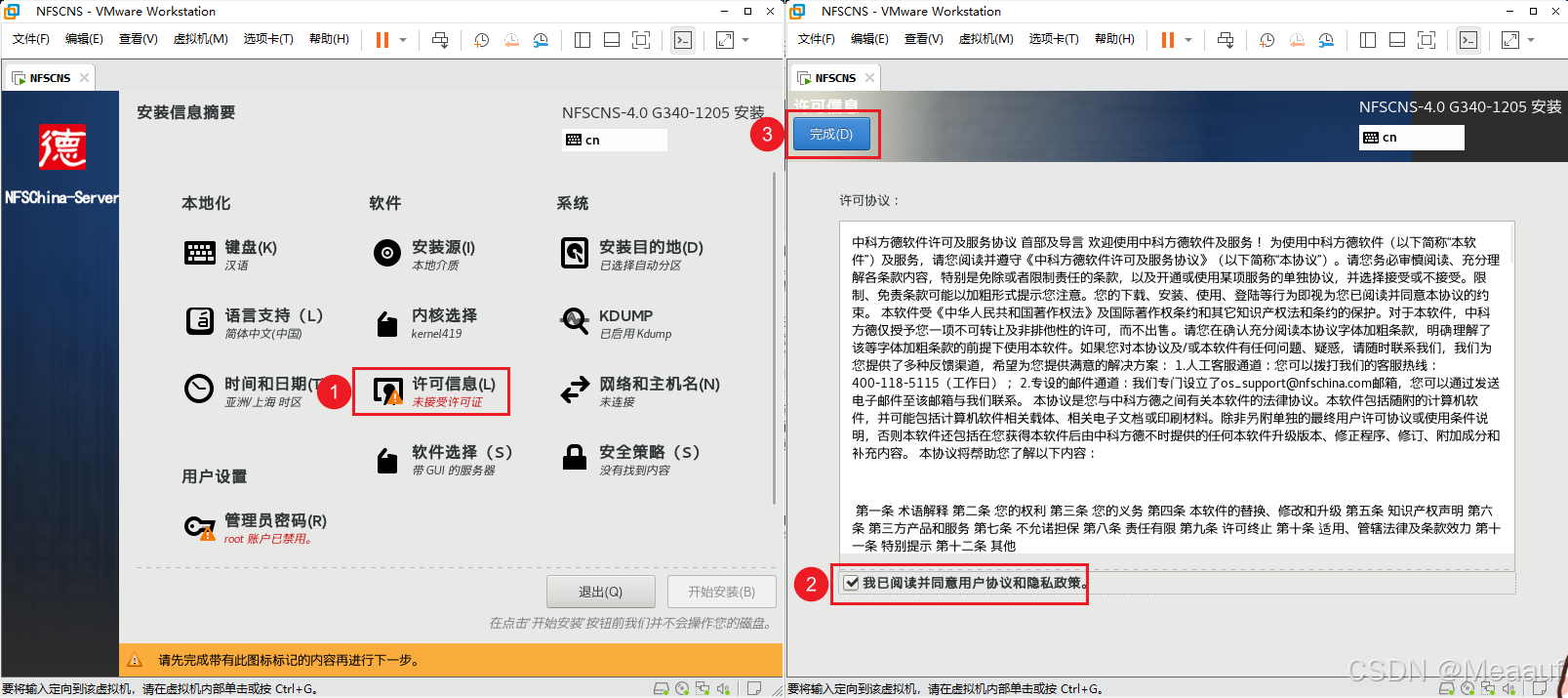Toggle library sidebar in left window toolbar
1568x698 pixels.
click(x=583, y=40)
